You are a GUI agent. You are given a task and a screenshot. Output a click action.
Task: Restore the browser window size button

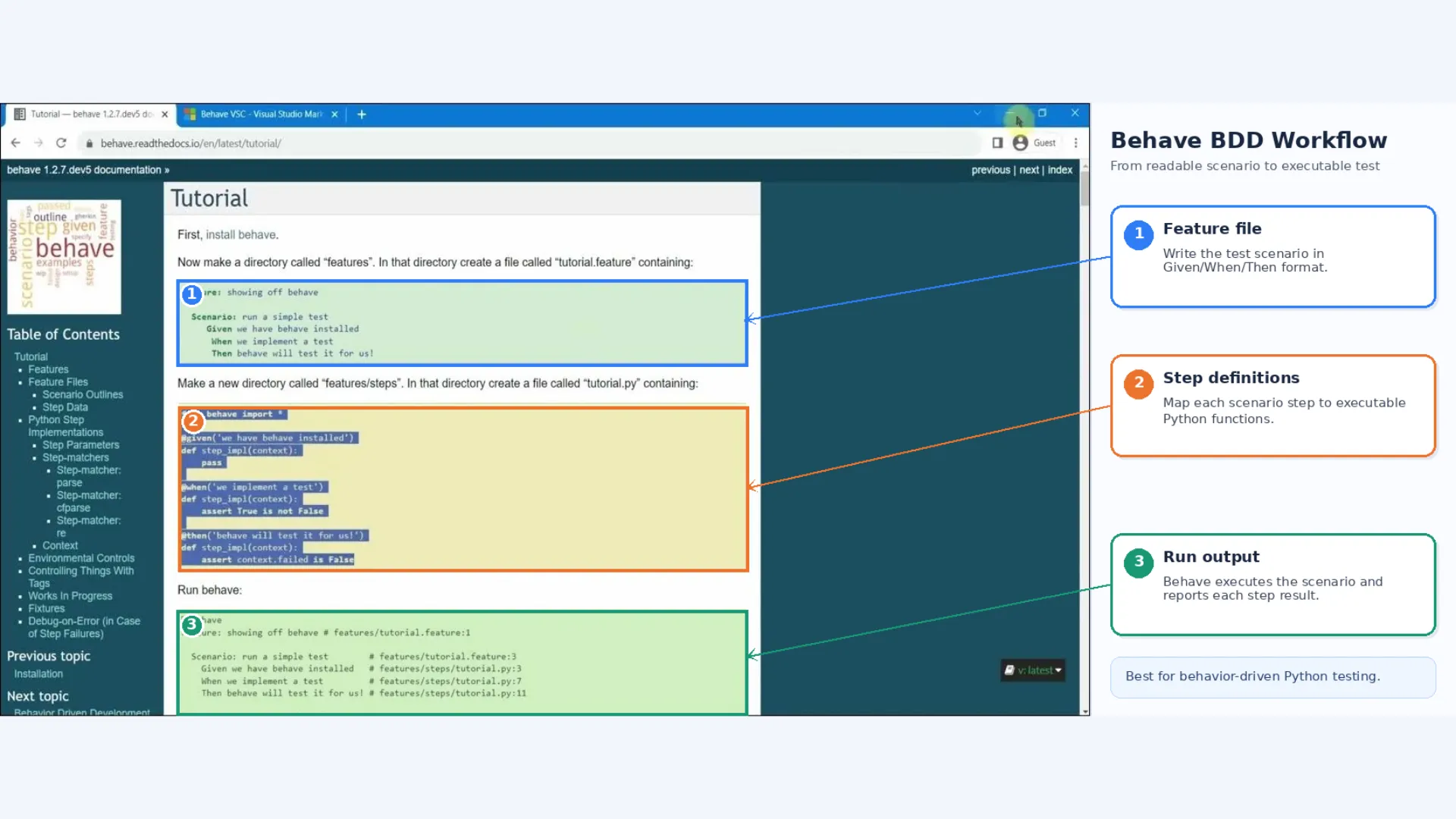1042,113
